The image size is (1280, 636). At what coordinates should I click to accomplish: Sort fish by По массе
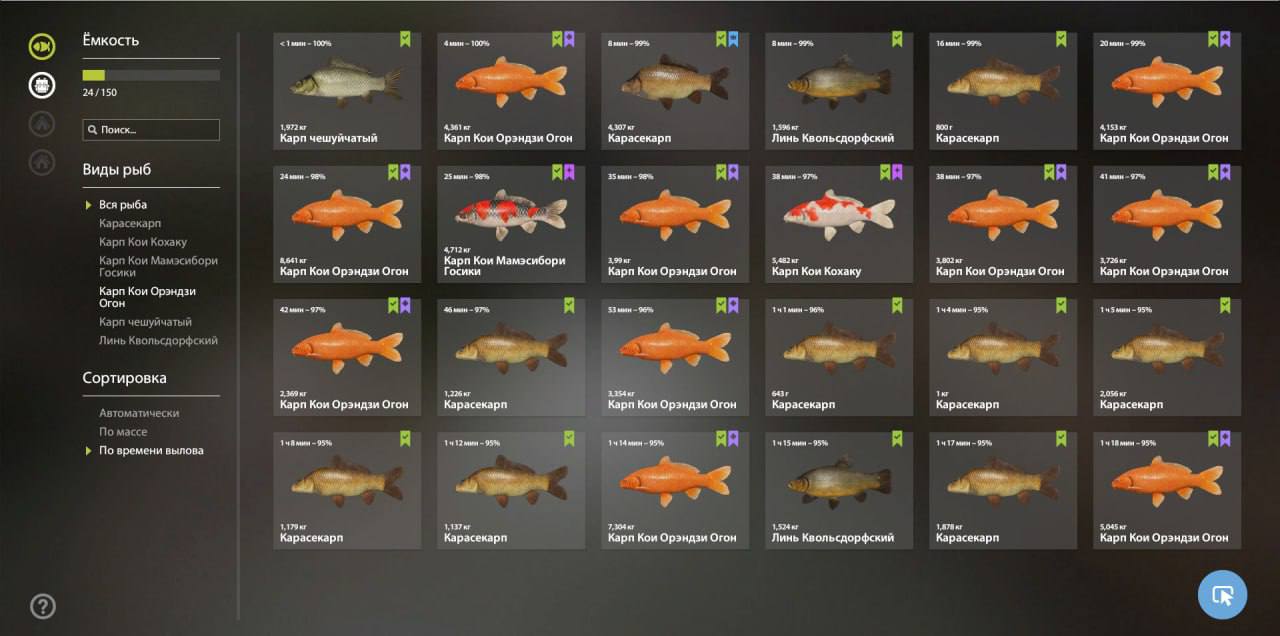pos(123,432)
